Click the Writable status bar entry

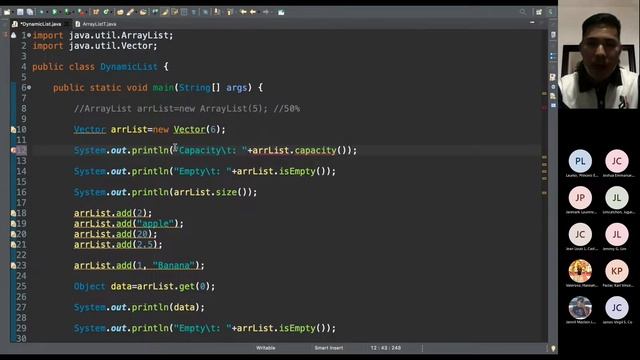266,348
